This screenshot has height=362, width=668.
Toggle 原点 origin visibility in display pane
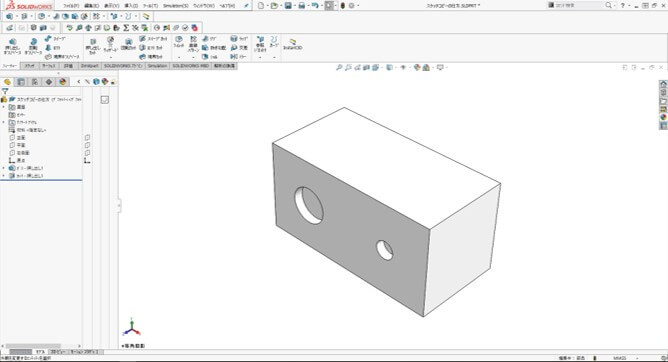coord(87,161)
